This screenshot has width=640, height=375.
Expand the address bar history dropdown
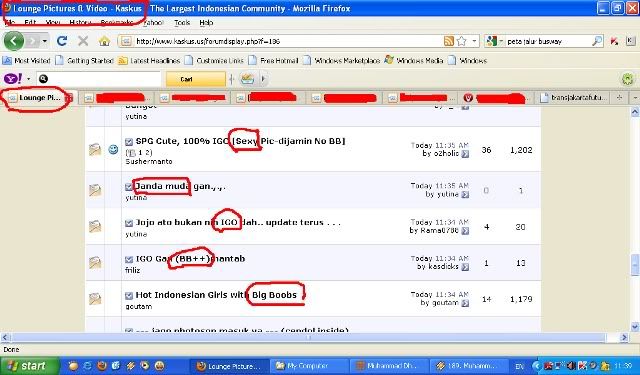[474, 41]
